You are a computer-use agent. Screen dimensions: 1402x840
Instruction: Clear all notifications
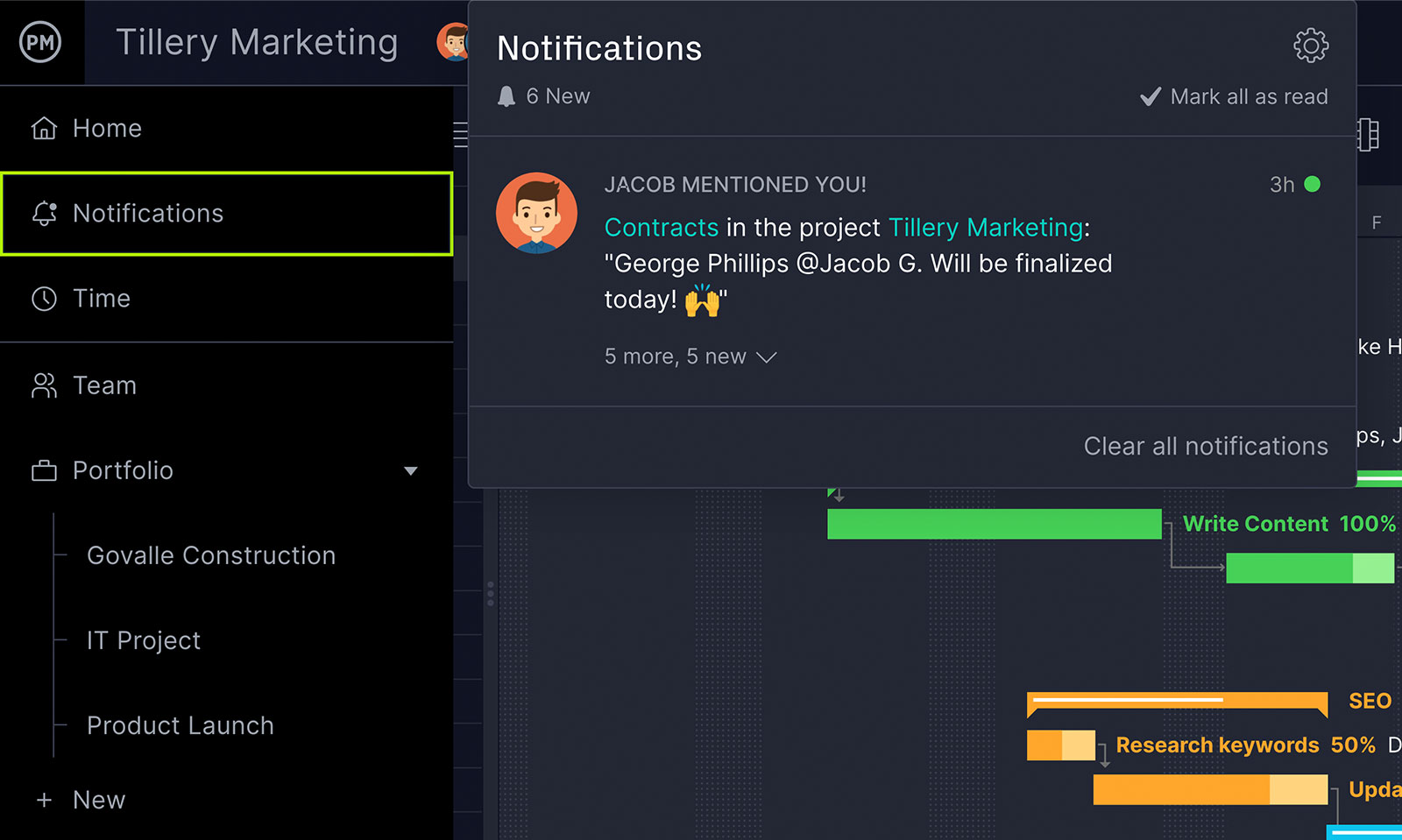pyautogui.click(x=1206, y=446)
